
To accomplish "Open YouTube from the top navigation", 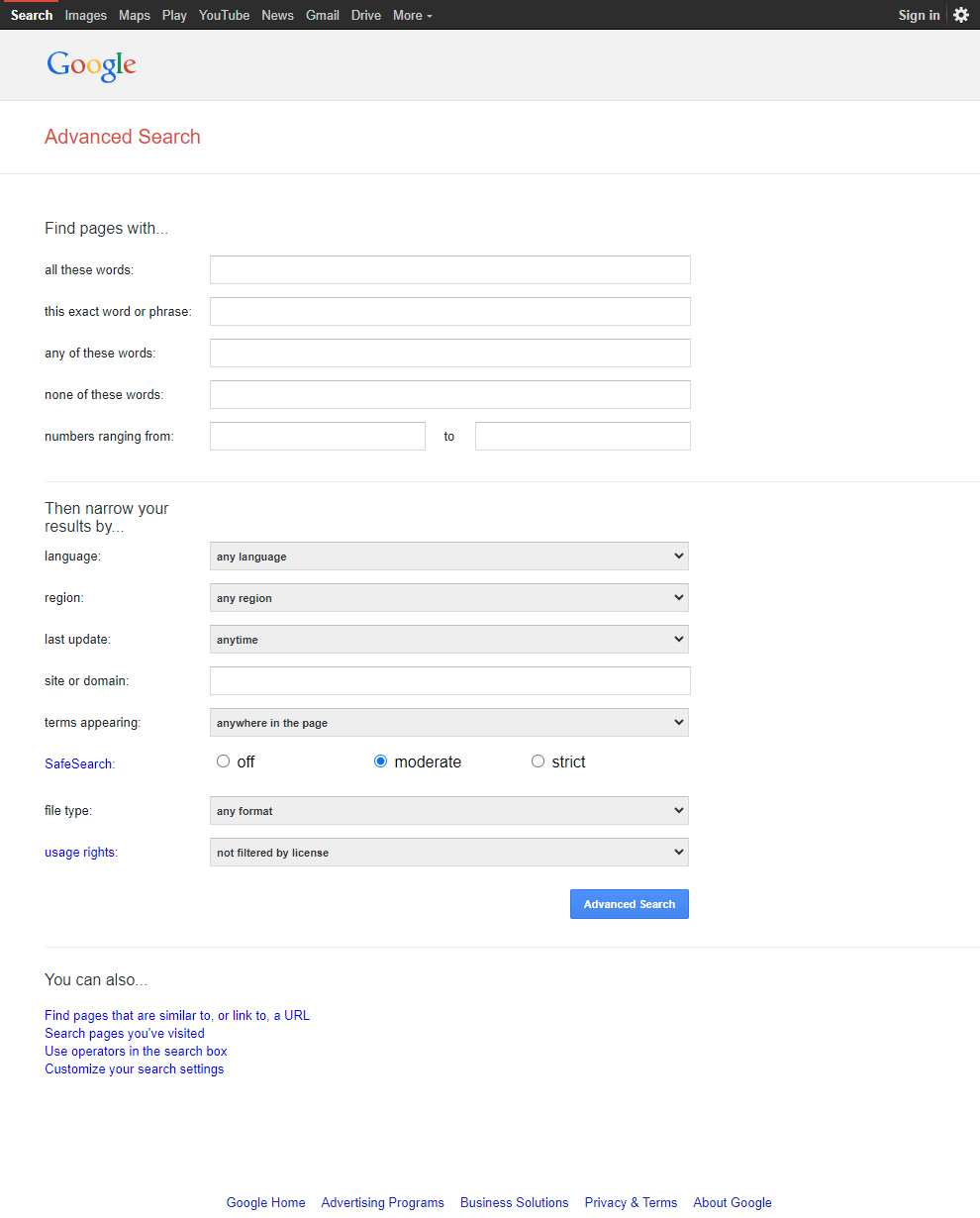I will 224,15.
